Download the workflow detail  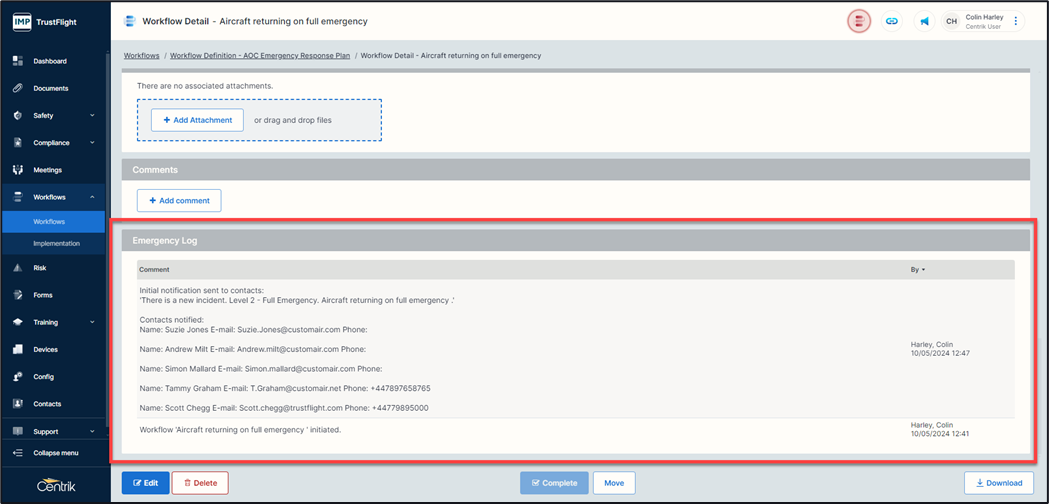(x=998, y=483)
